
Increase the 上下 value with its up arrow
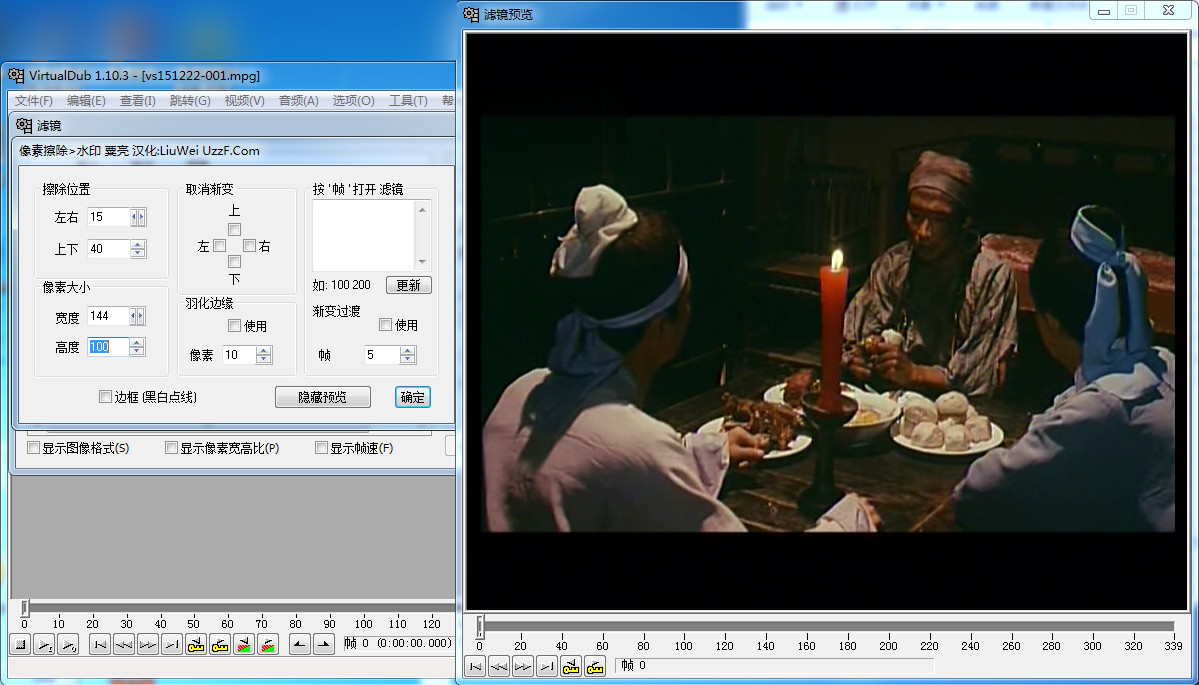(x=138, y=245)
